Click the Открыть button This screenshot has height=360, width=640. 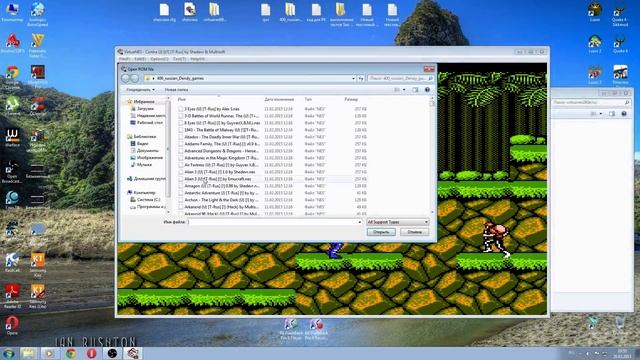click(381, 232)
